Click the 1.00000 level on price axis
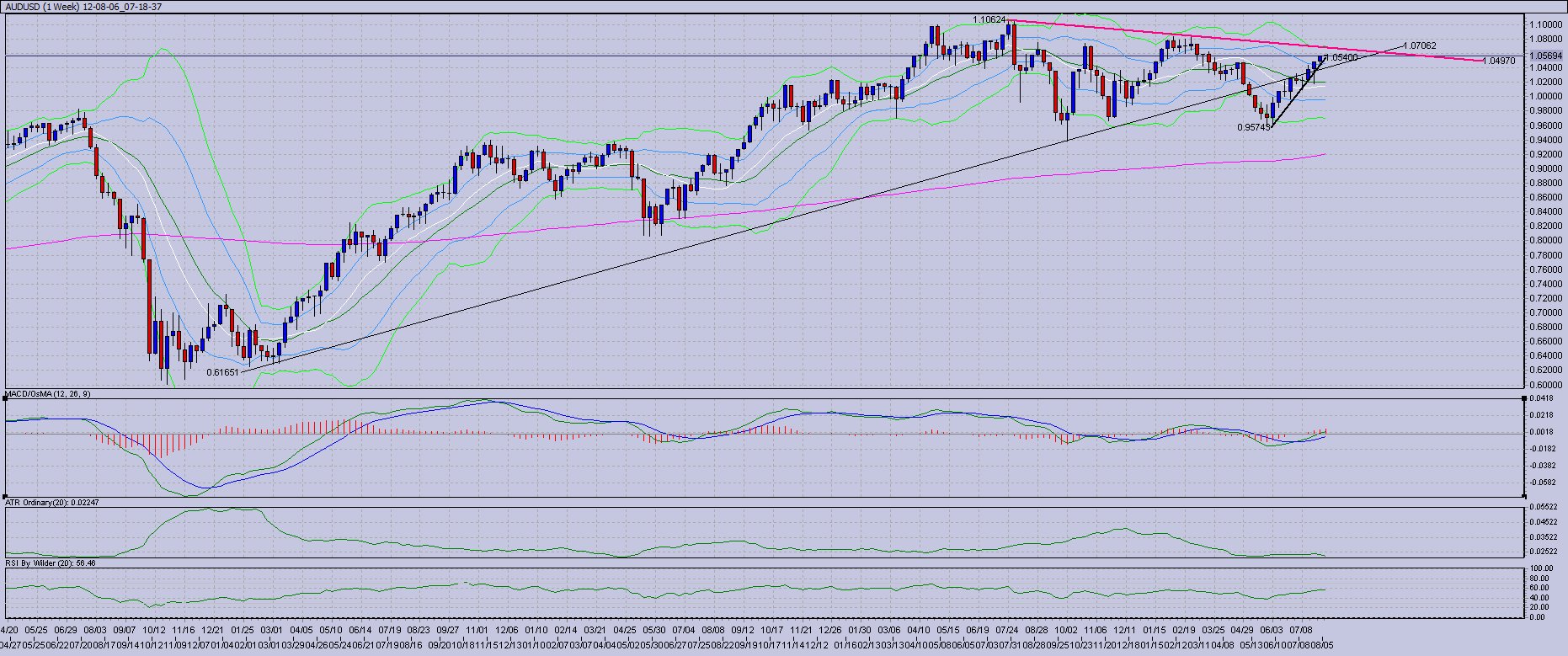This screenshot has height=656, width=1568. click(1545, 96)
